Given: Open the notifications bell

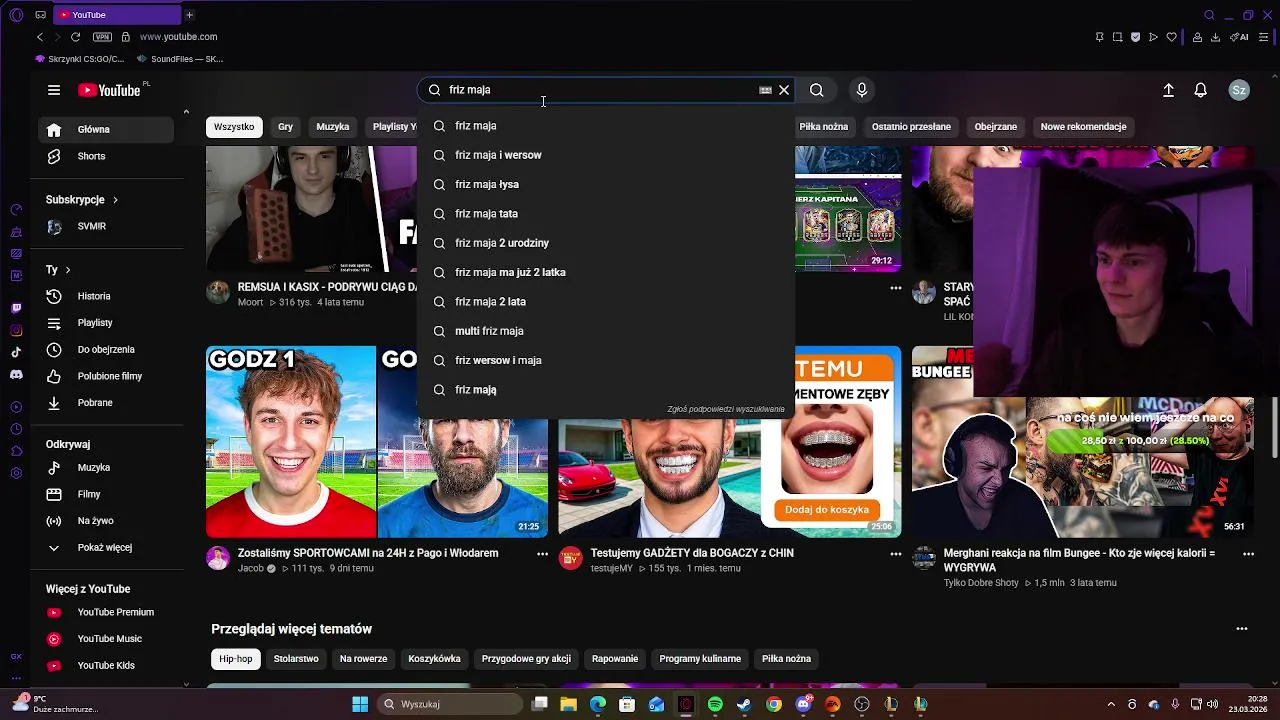Looking at the screenshot, I should 1201,90.
